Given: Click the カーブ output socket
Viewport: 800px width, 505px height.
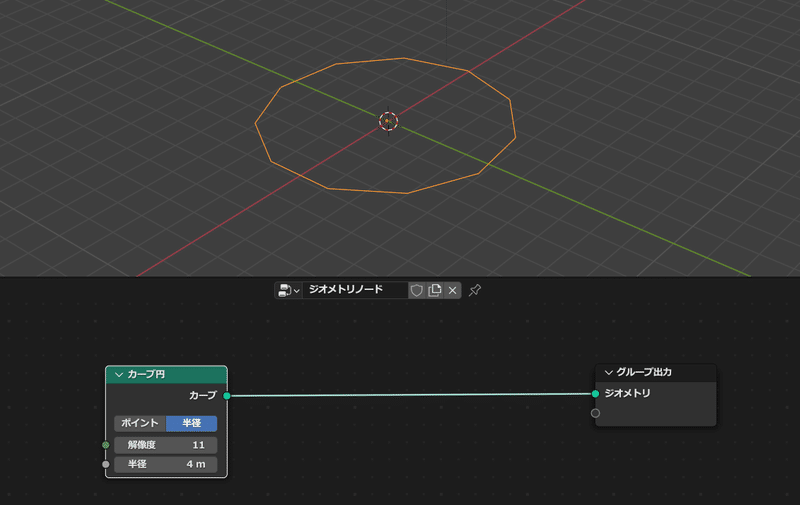Looking at the screenshot, I should [x=227, y=395].
